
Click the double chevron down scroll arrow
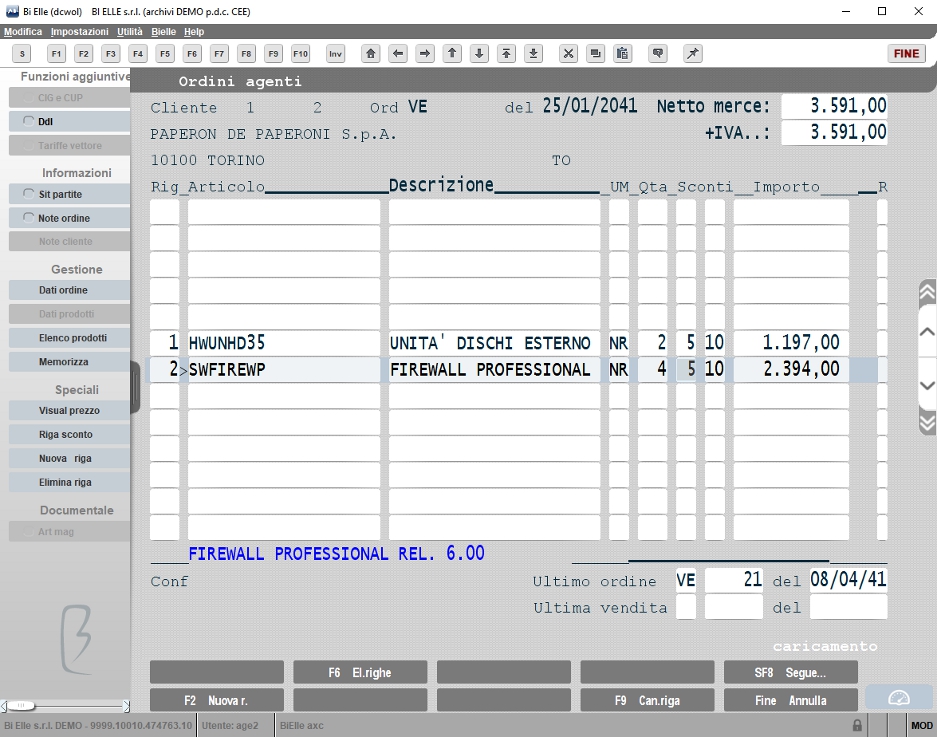[927, 421]
